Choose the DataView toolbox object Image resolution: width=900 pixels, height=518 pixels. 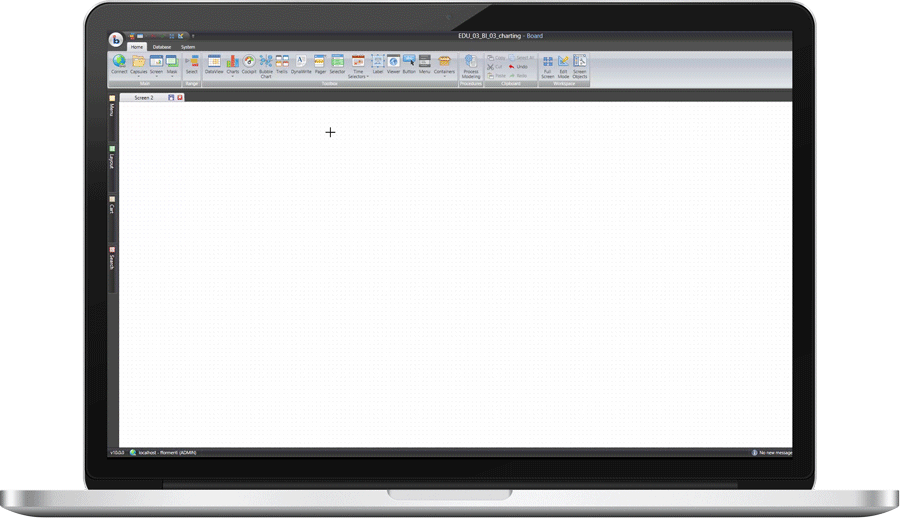coord(214,64)
